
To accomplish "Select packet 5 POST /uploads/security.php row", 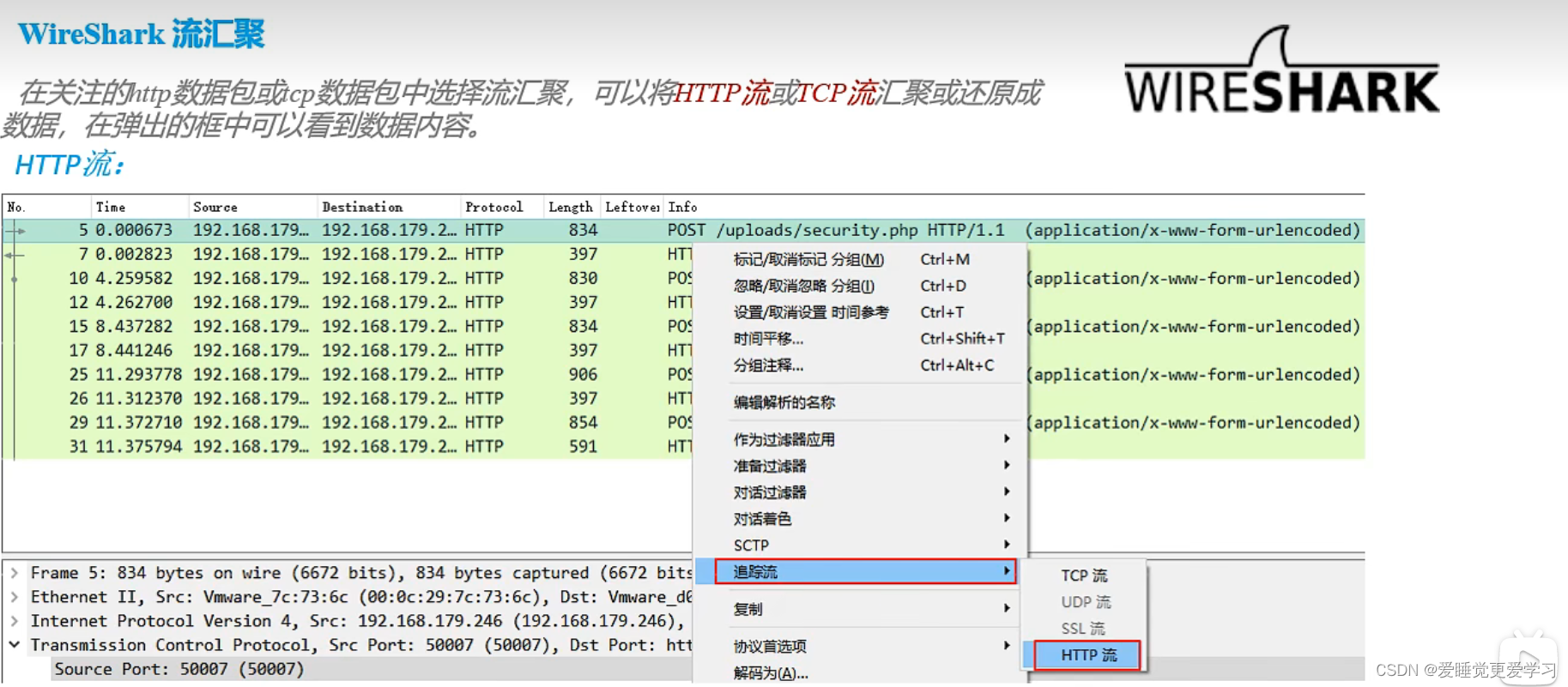I will tap(683, 230).
